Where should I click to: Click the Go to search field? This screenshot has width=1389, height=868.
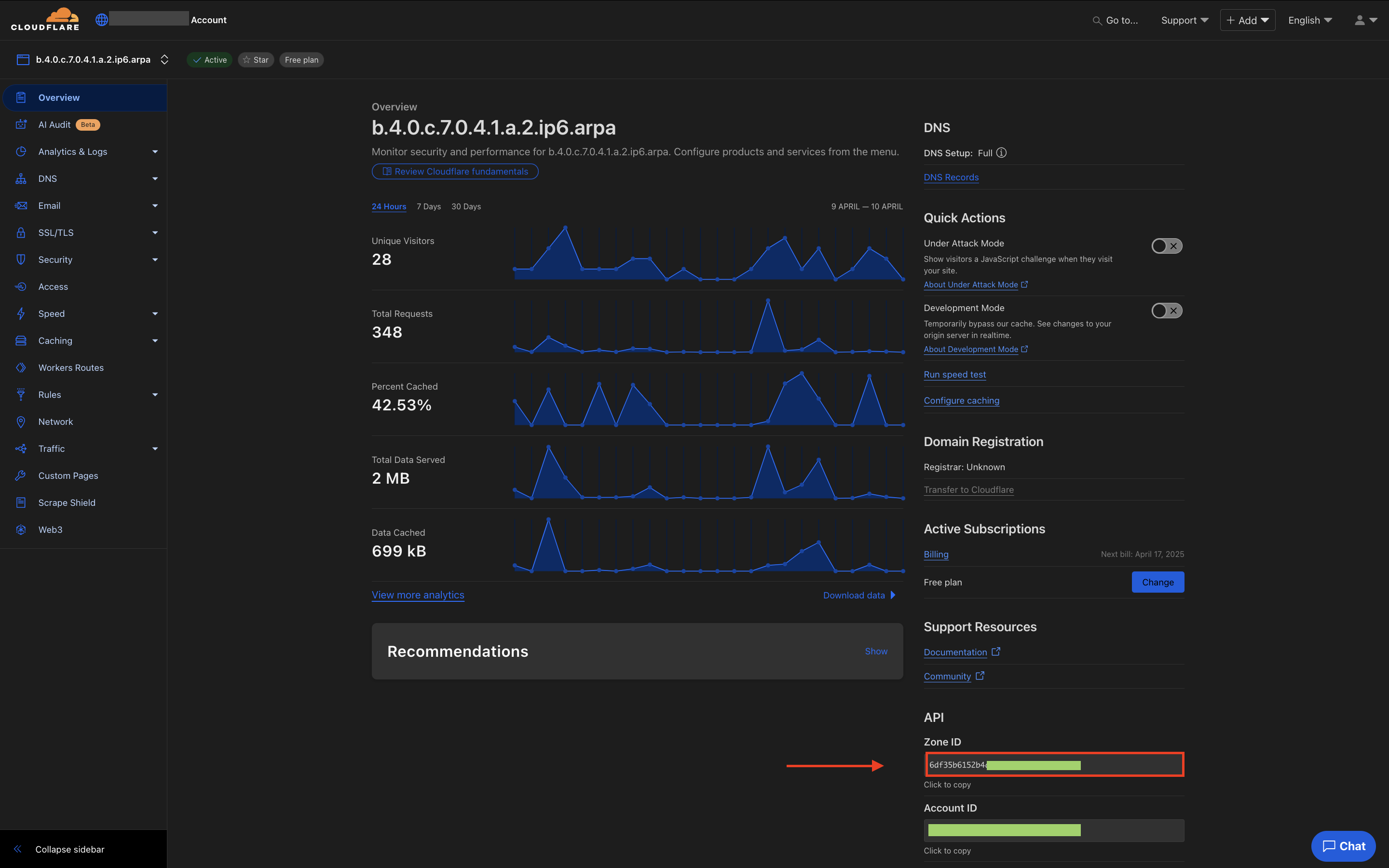[1115, 20]
